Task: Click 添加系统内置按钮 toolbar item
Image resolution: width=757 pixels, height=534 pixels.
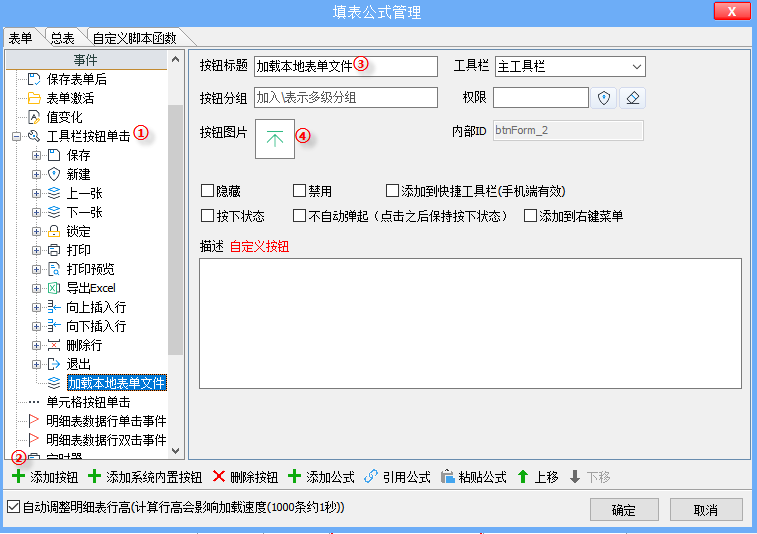Action: click(145, 477)
